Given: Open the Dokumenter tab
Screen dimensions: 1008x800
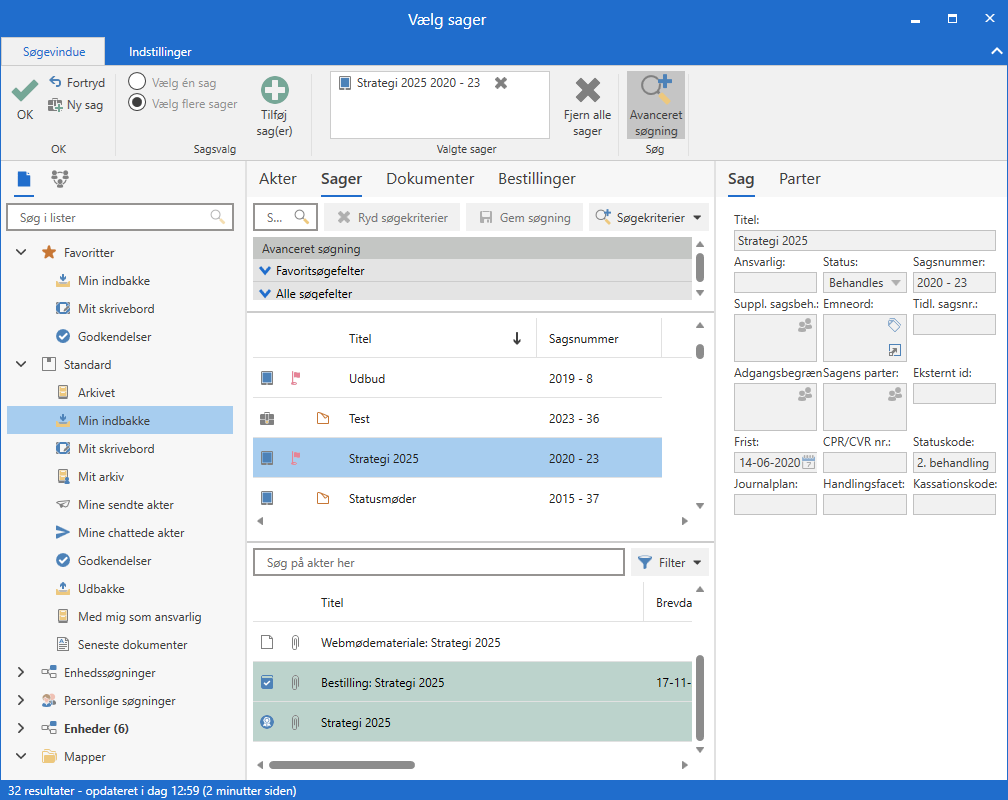Looking at the screenshot, I should 430,179.
